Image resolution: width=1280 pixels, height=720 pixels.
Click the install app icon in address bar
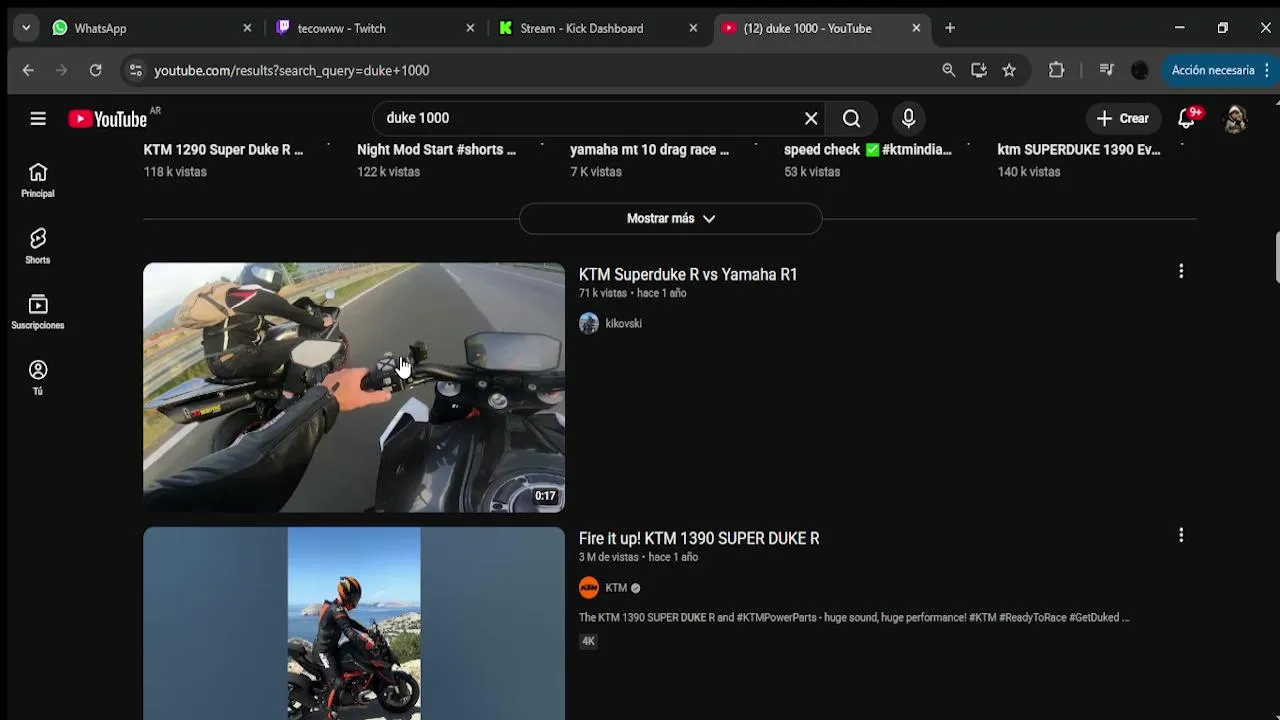point(979,70)
